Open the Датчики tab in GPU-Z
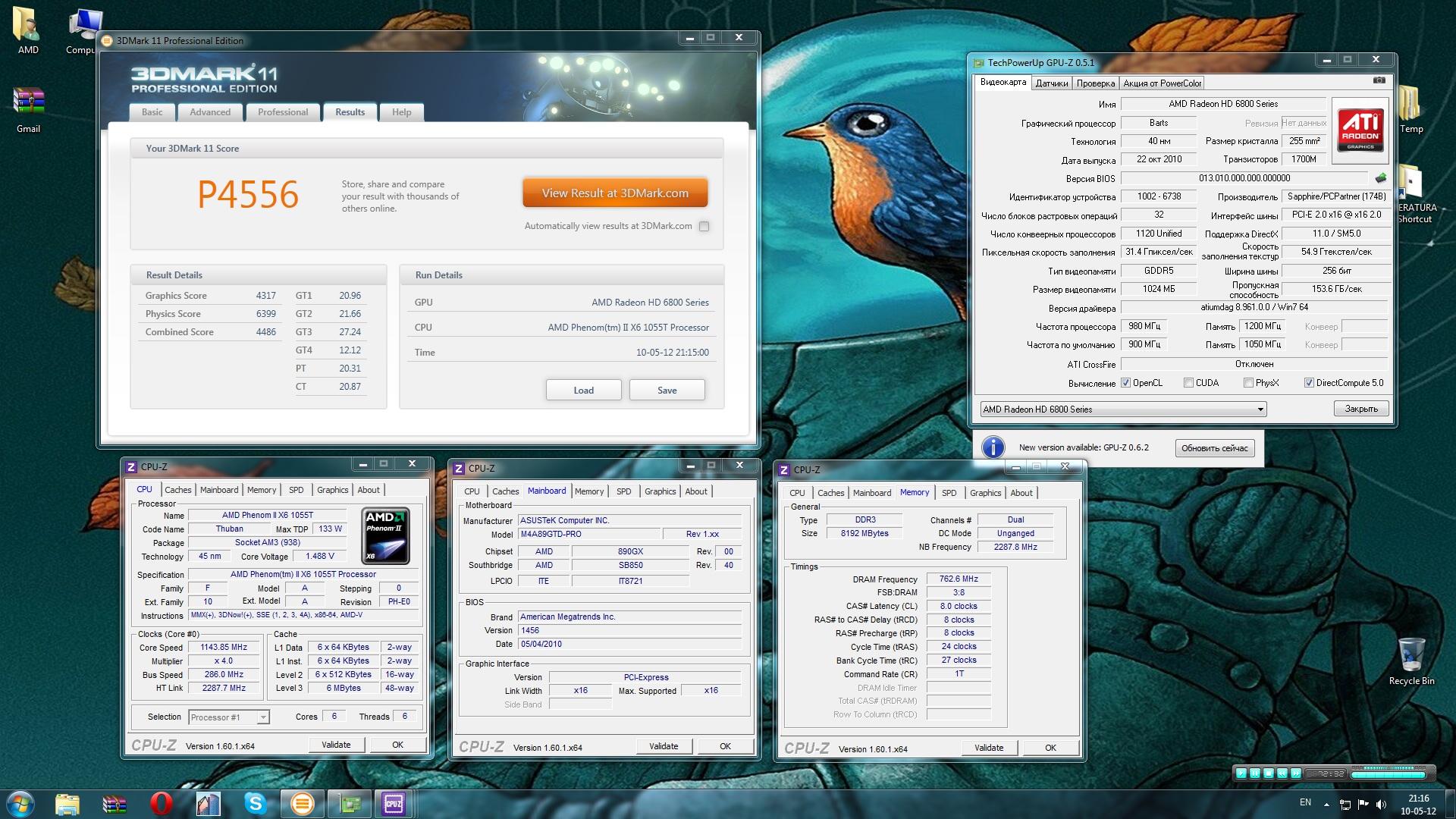This screenshot has height=819, width=1456. coord(1052,83)
